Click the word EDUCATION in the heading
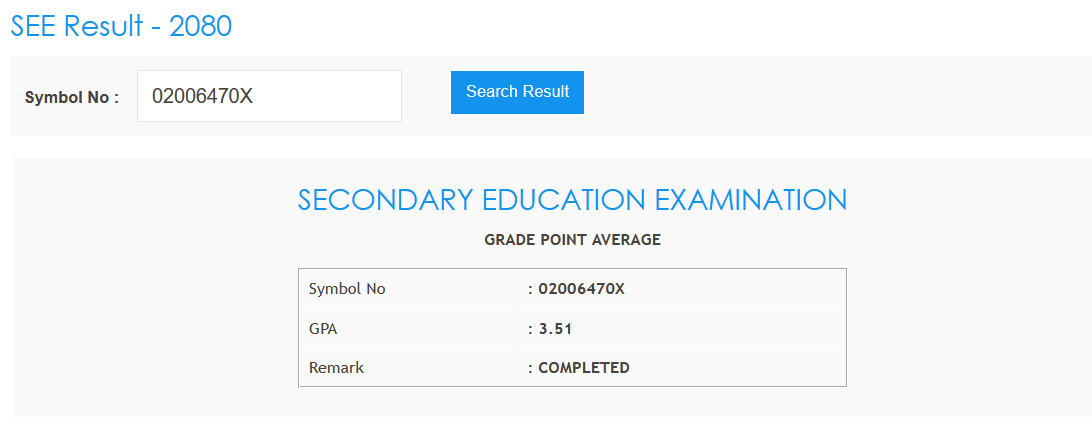 (x=560, y=199)
